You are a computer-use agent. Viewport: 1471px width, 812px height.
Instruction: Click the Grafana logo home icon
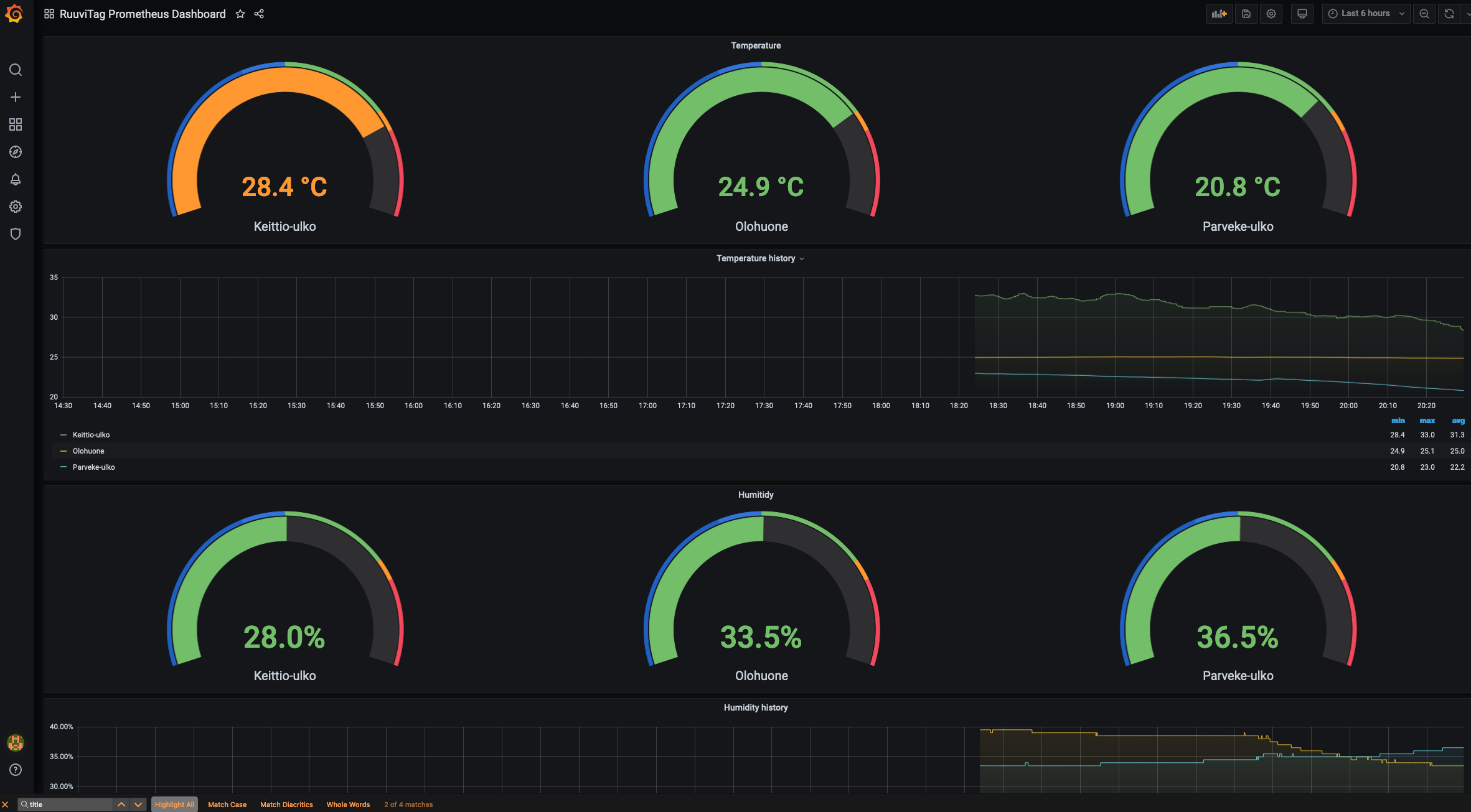(14, 14)
